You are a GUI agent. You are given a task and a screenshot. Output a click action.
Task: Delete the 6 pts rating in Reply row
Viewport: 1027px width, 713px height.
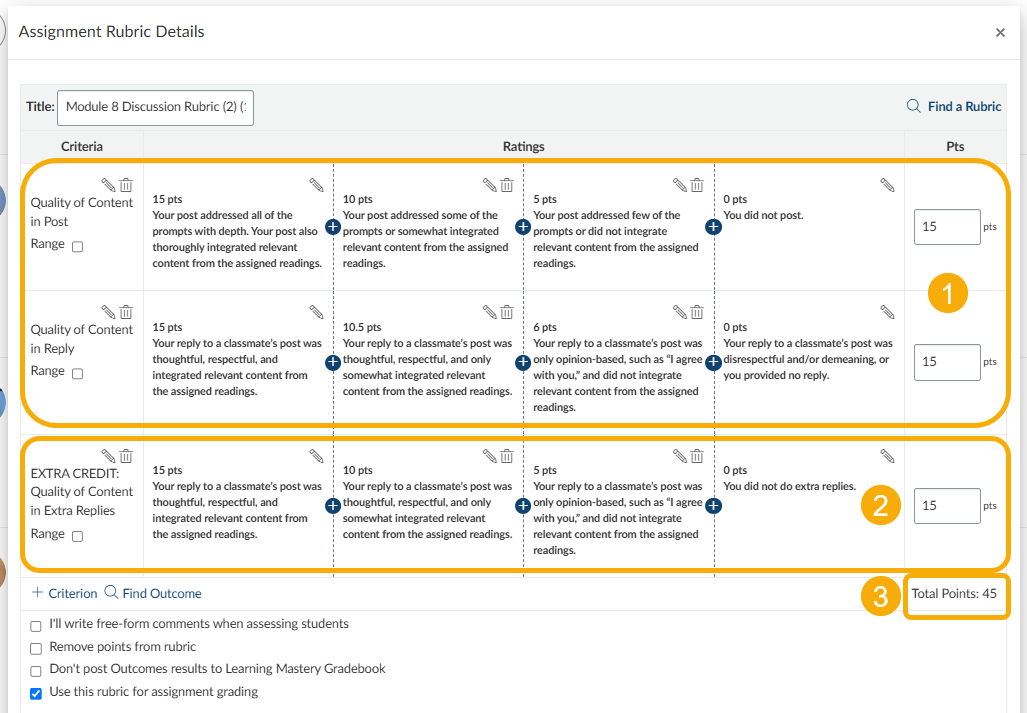[x=697, y=312]
